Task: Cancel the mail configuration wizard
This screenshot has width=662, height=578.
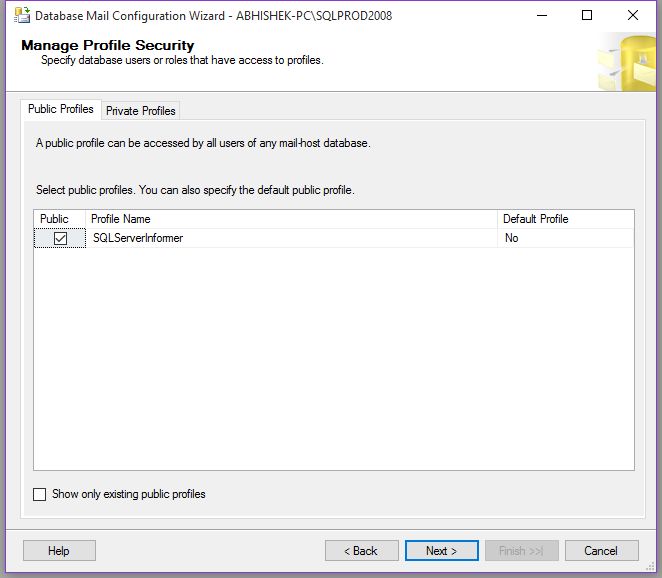Action: (x=602, y=551)
